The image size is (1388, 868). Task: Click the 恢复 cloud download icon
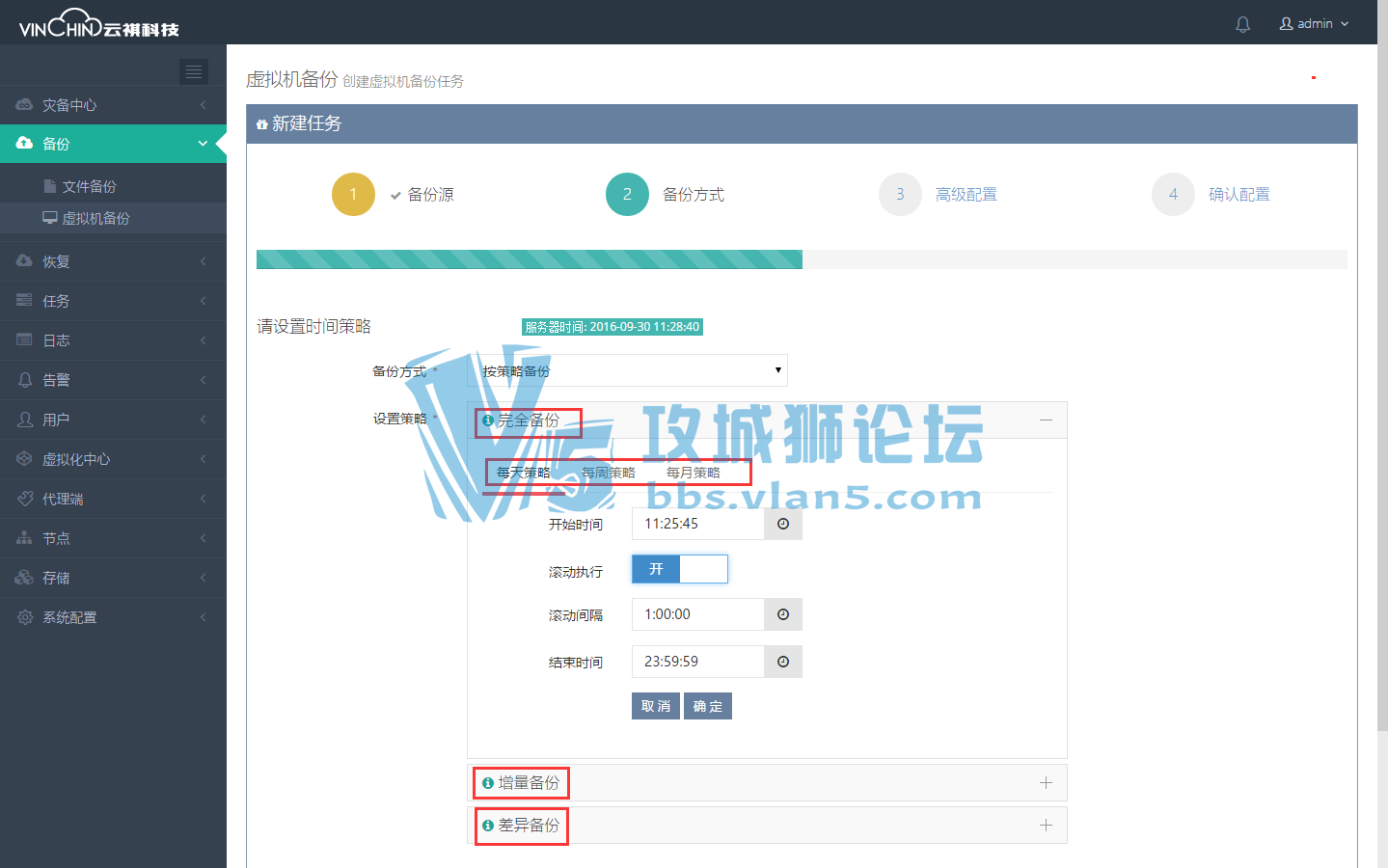tap(24, 260)
